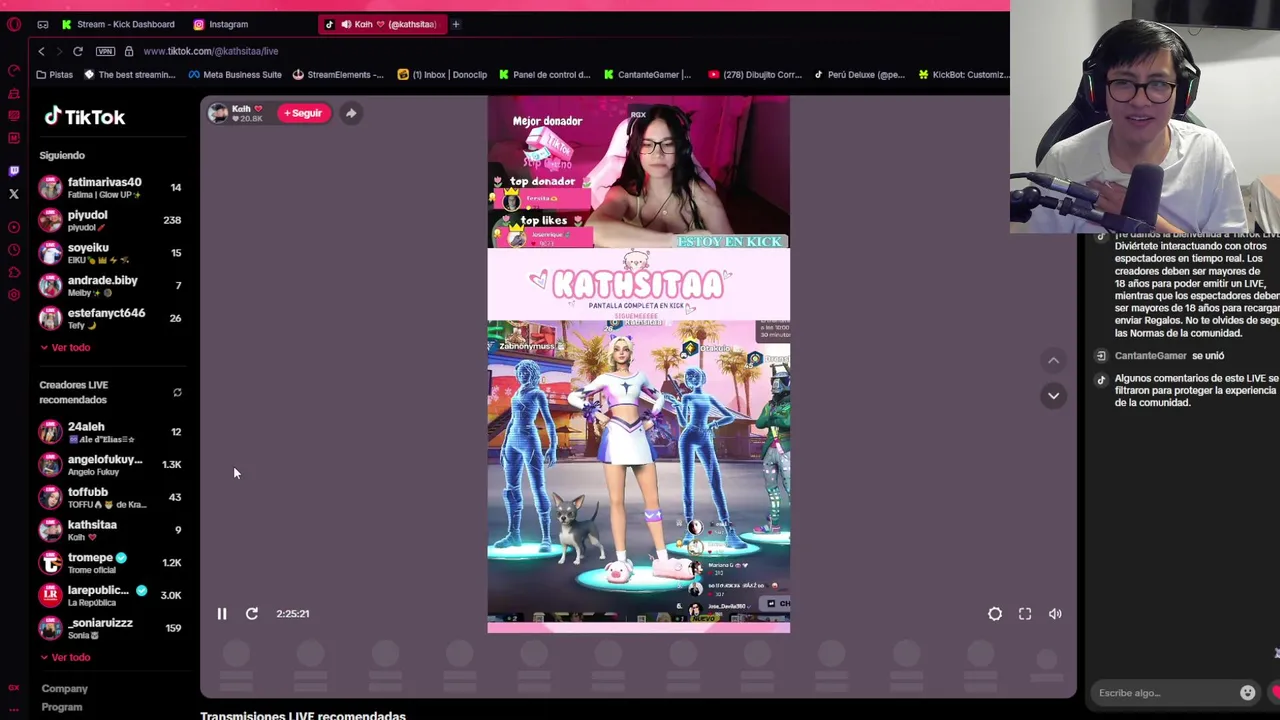Open Meta Business Suite bookmark
The height and width of the screenshot is (720, 1280).
coord(235,74)
